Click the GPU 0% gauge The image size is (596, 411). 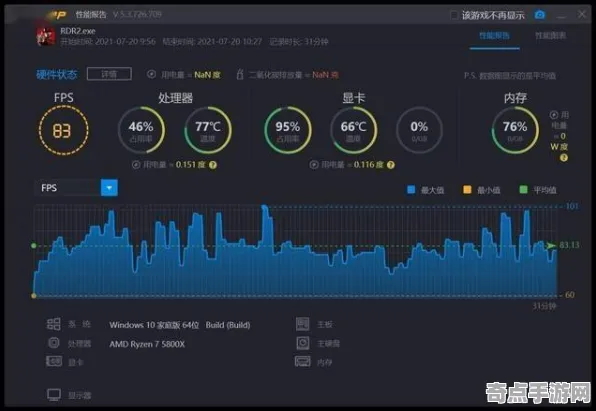coord(419,130)
